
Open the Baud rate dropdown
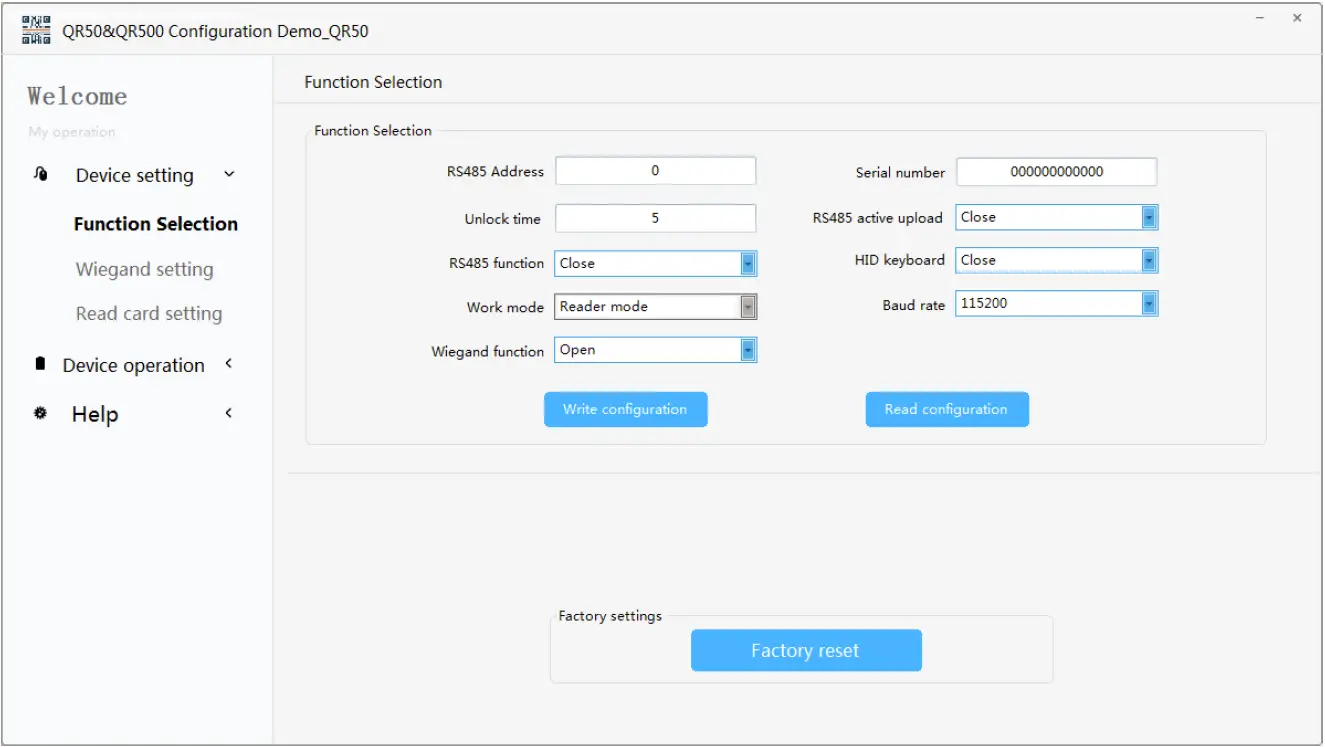tap(1057, 303)
